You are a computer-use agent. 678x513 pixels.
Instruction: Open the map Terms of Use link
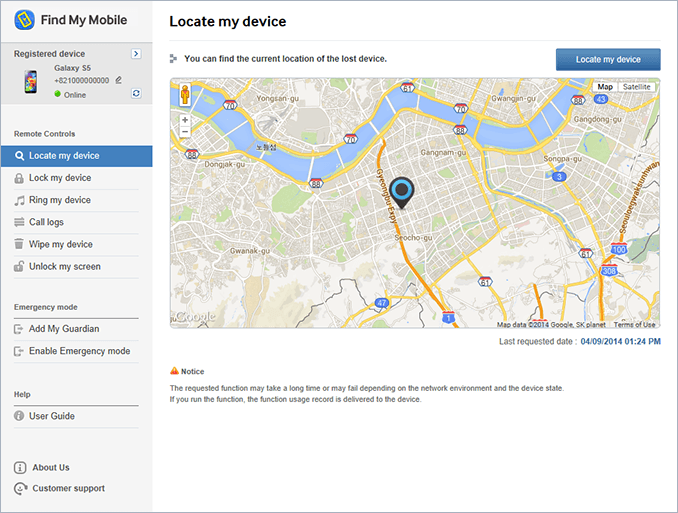tap(635, 324)
